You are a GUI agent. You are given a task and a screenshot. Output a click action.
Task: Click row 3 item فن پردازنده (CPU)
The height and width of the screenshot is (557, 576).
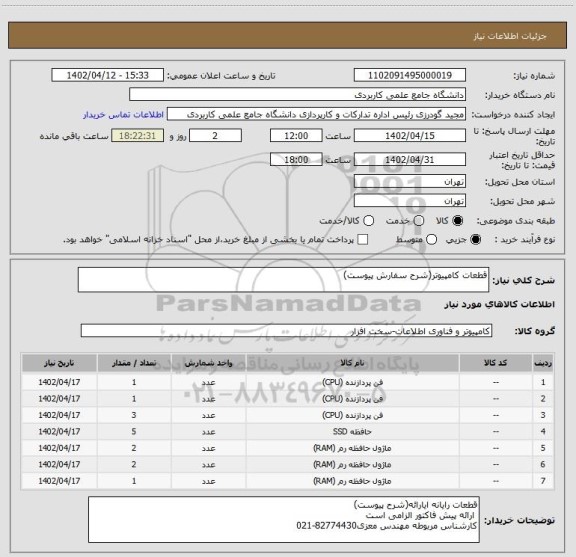[x=352, y=415]
